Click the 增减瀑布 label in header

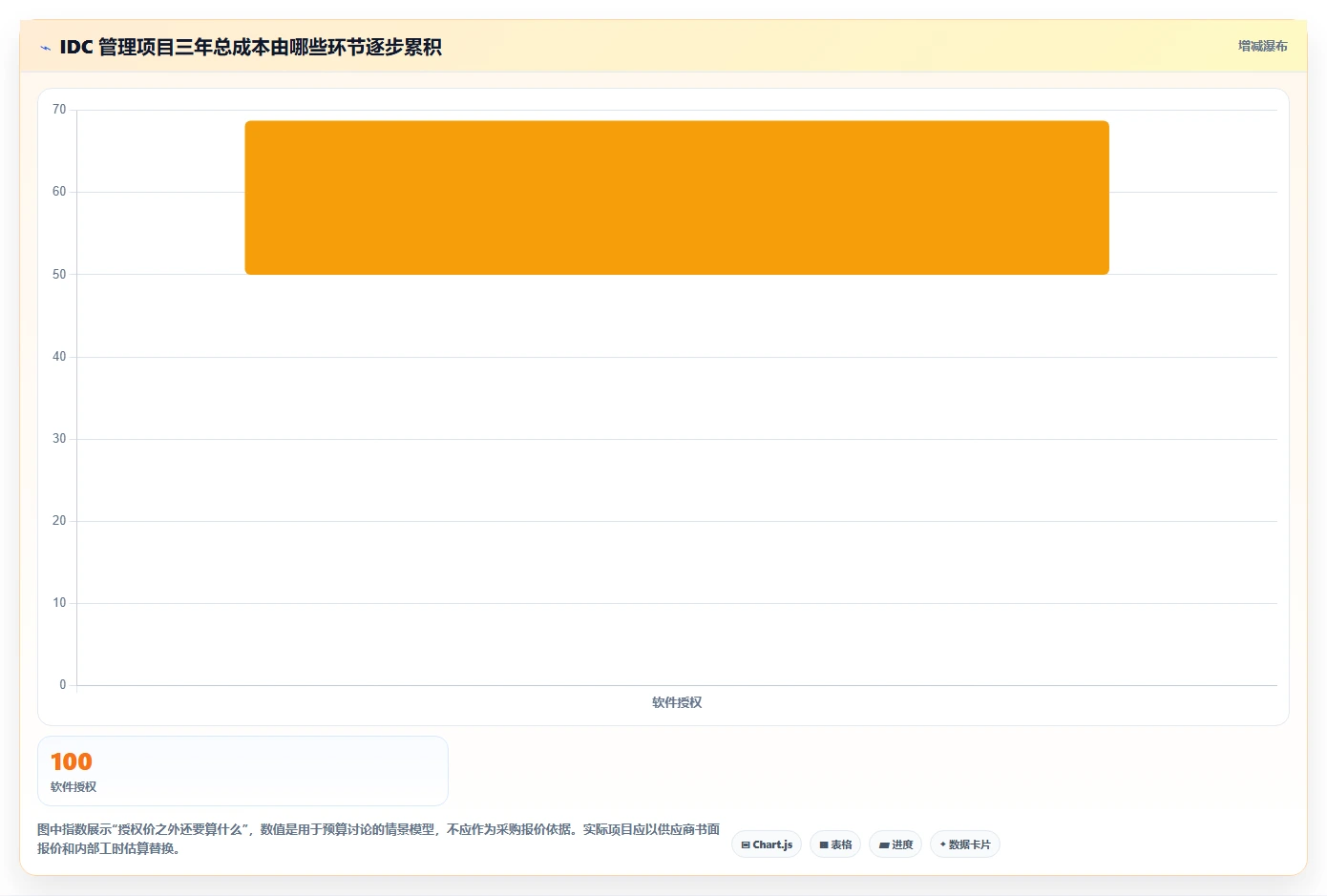click(1262, 46)
